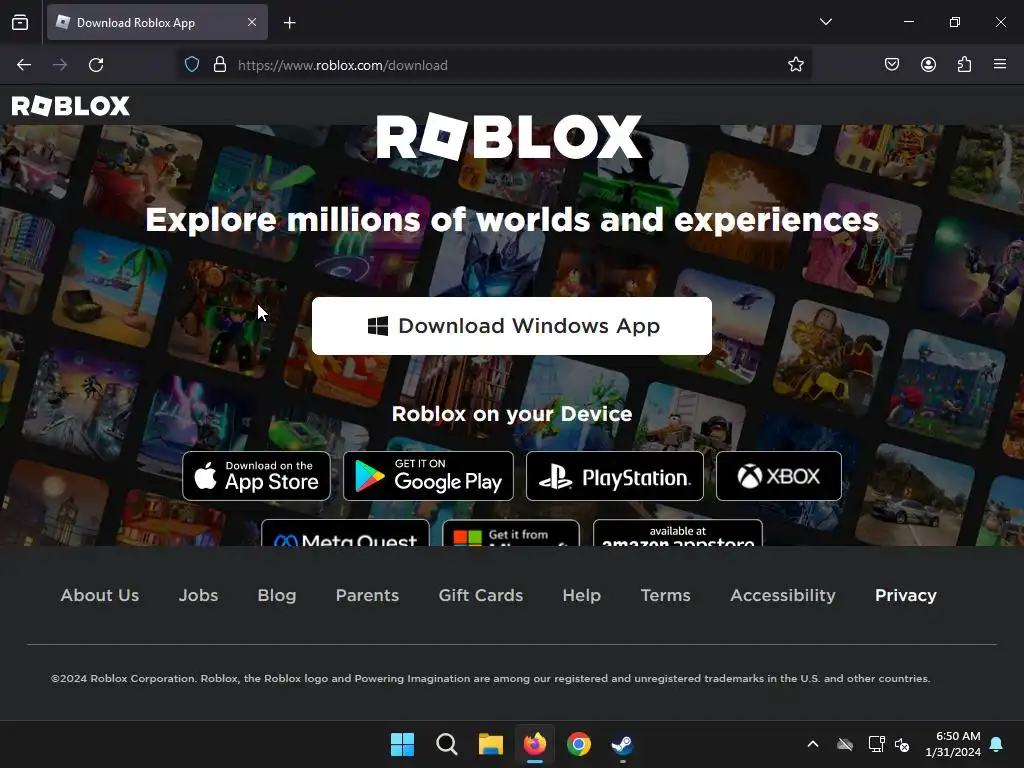The height and width of the screenshot is (768, 1024).
Task: Open the Get it from Microsoft badge
Action: (511, 533)
